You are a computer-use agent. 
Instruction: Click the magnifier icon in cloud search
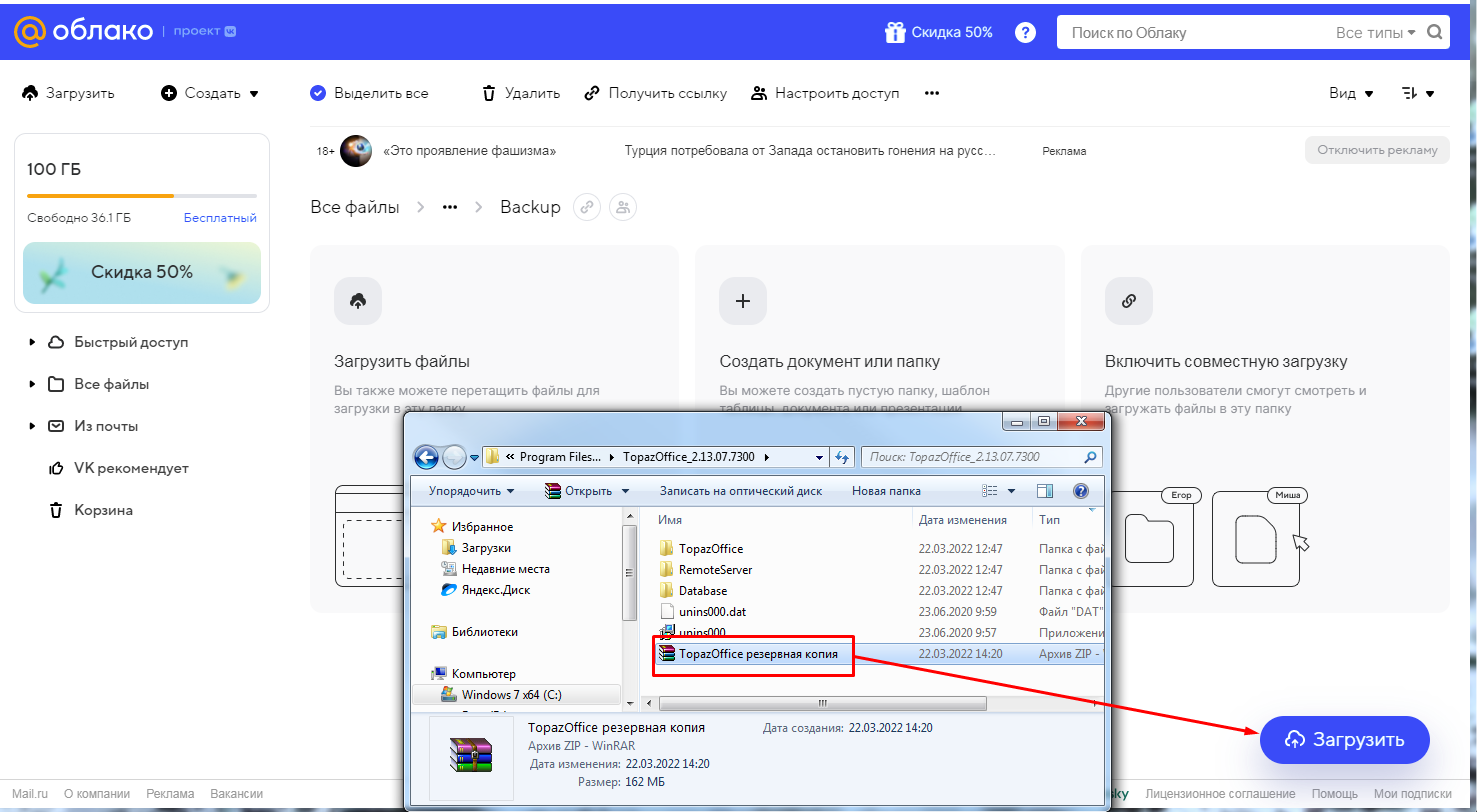1435,32
